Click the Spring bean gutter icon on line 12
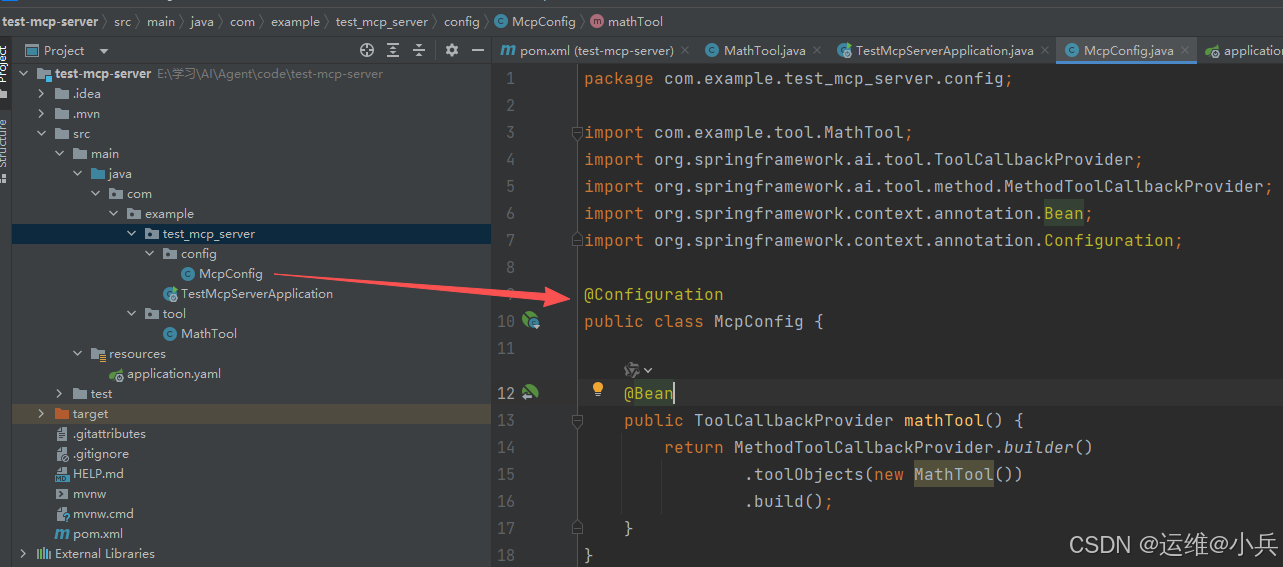Screen dimensions: 1283x567 click(x=530, y=393)
